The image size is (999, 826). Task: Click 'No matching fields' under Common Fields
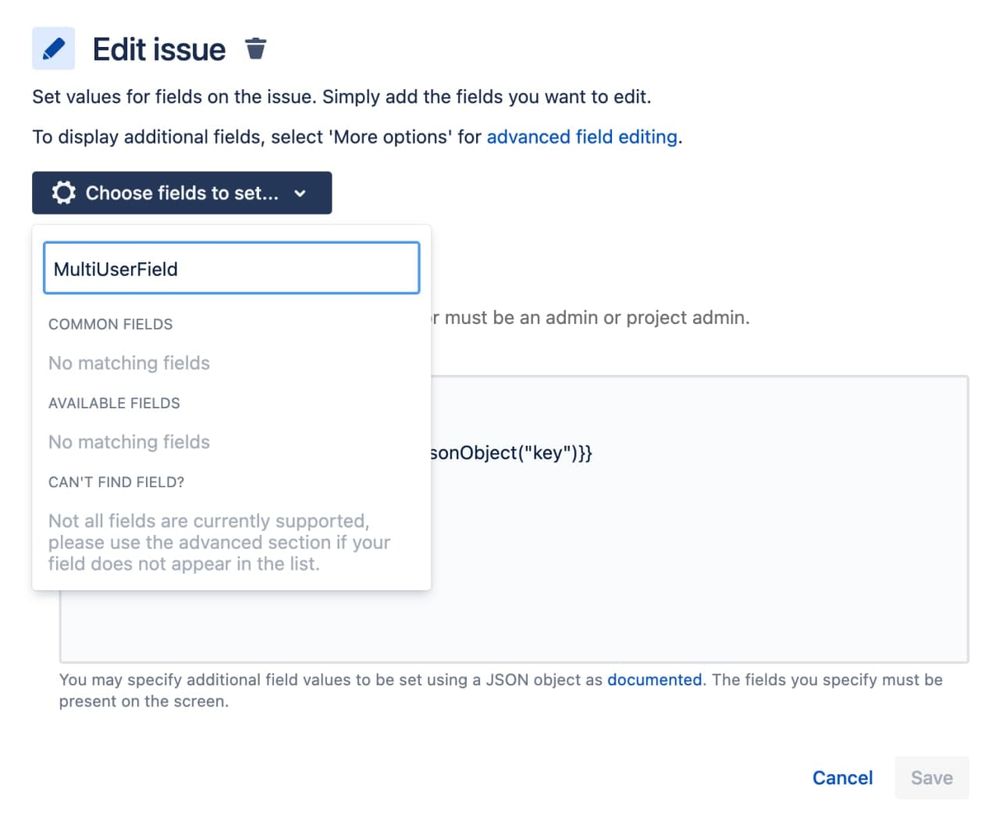pyautogui.click(x=129, y=363)
